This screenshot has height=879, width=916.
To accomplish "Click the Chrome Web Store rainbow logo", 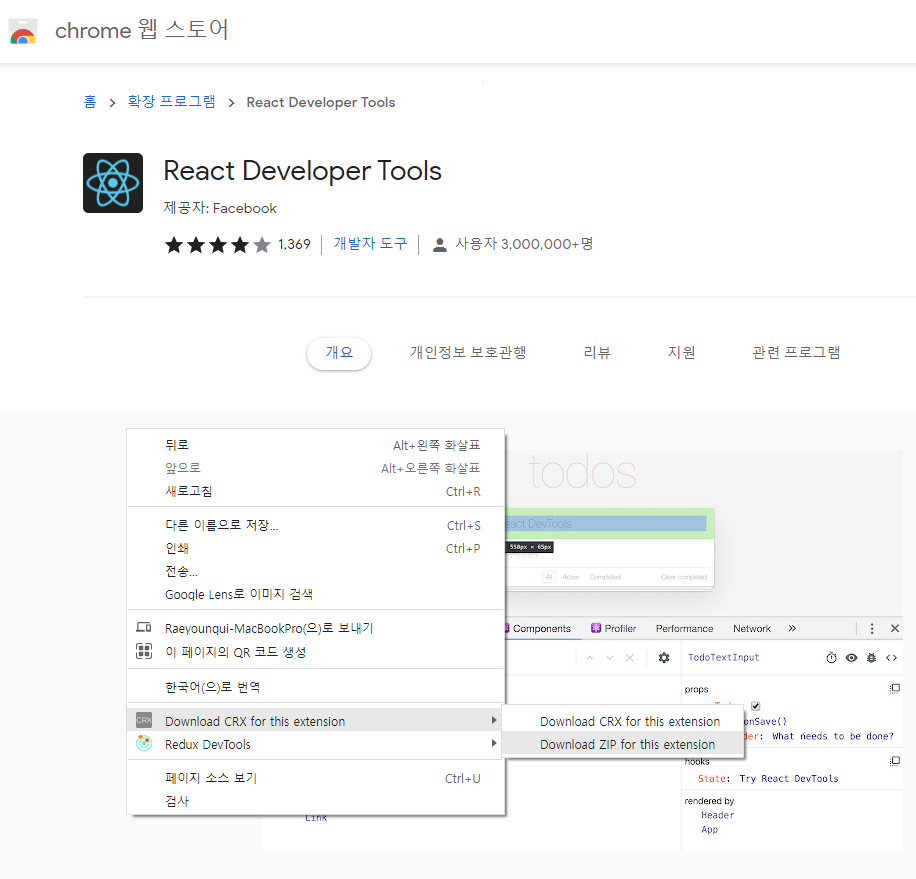I will tap(23, 32).
